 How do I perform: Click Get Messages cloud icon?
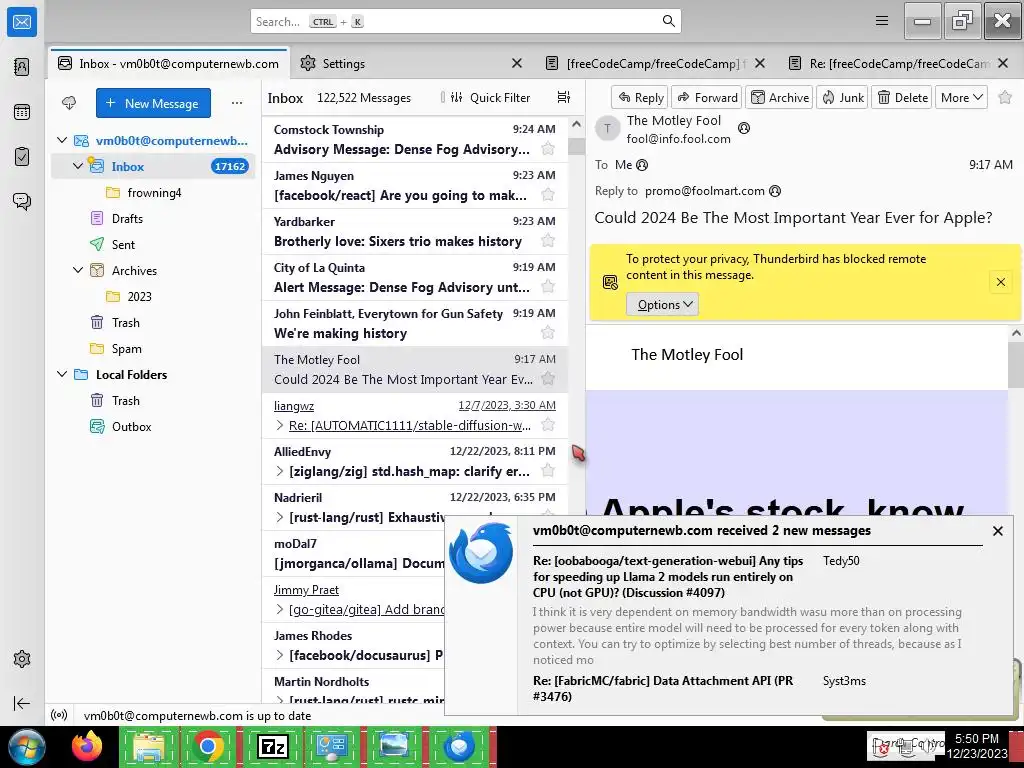pyautogui.click(x=69, y=103)
